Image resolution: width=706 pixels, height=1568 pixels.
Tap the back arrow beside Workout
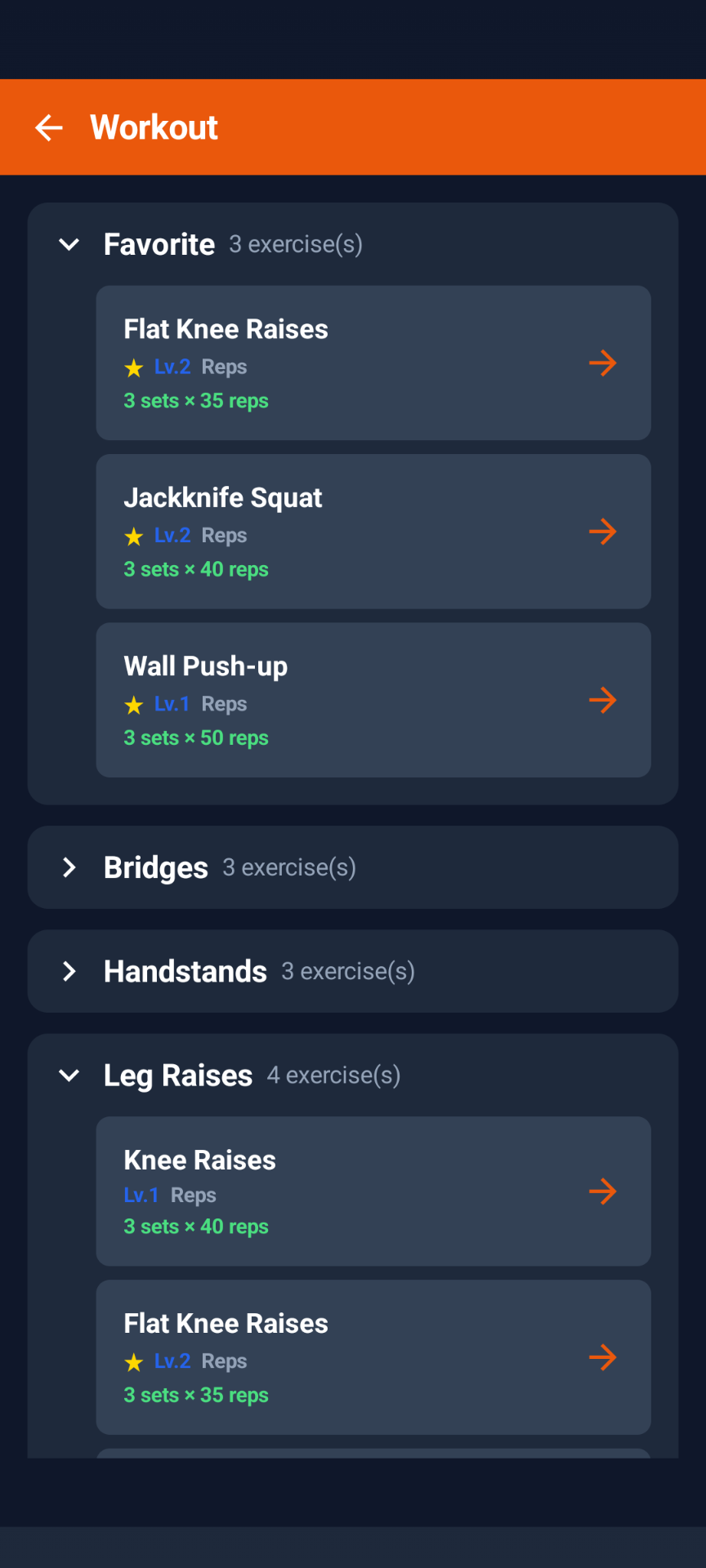click(x=49, y=127)
